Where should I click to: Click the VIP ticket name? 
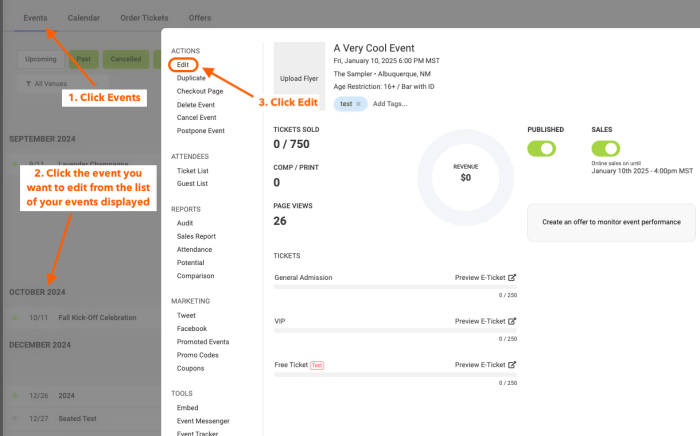pos(279,321)
